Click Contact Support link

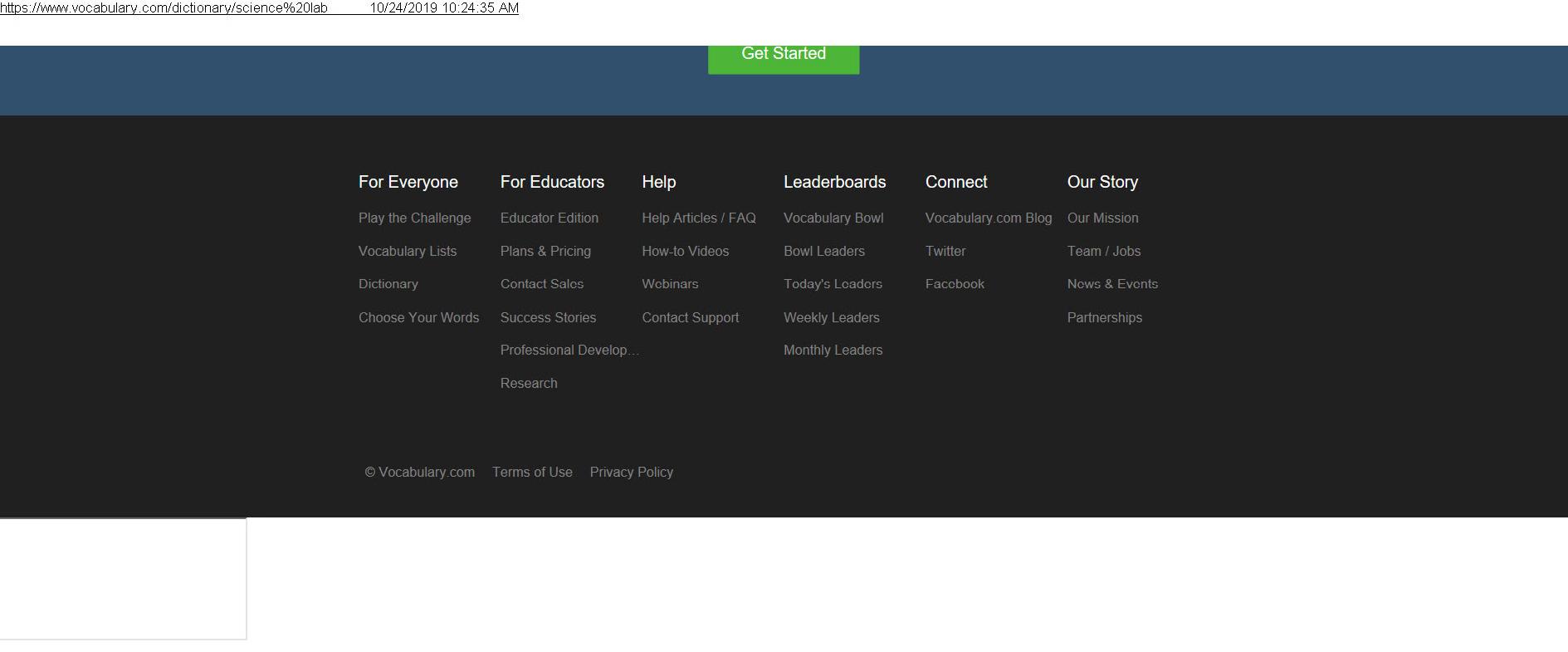point(690,317)
